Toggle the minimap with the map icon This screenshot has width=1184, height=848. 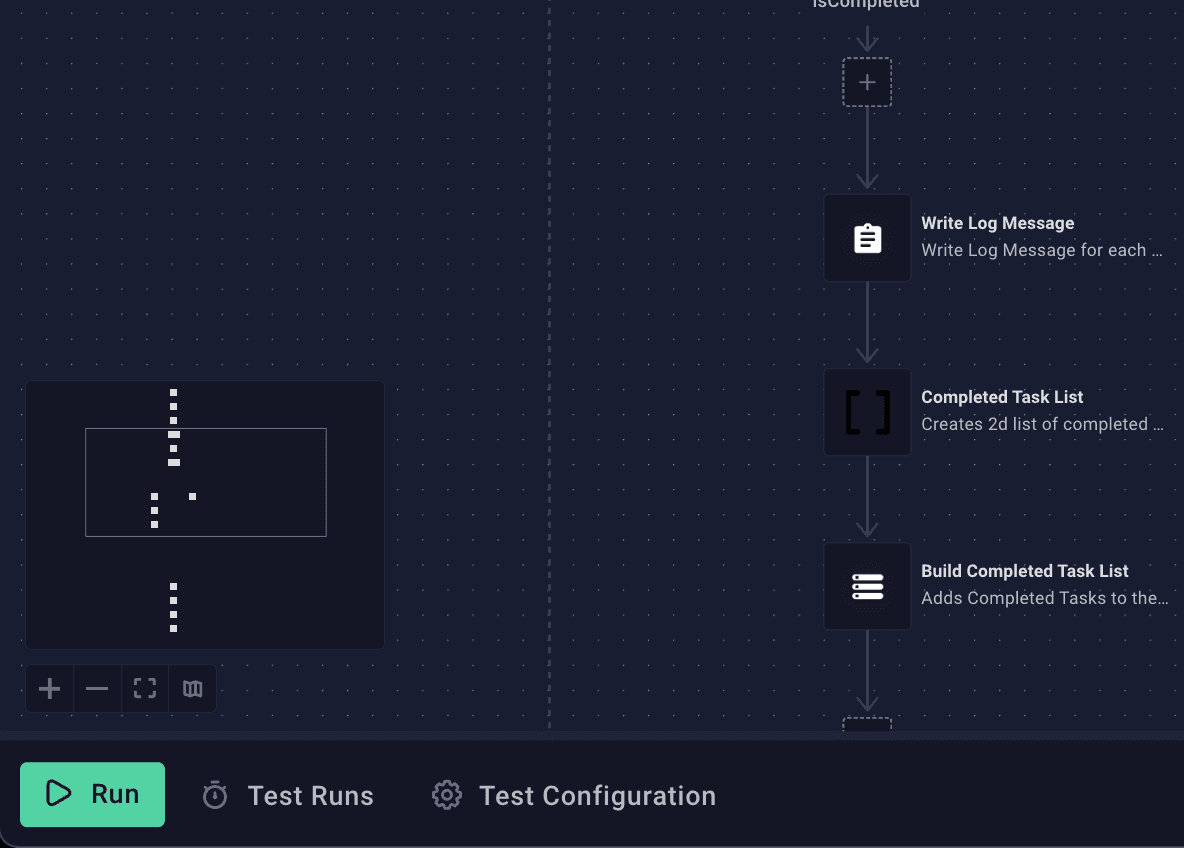coord(193,689)
